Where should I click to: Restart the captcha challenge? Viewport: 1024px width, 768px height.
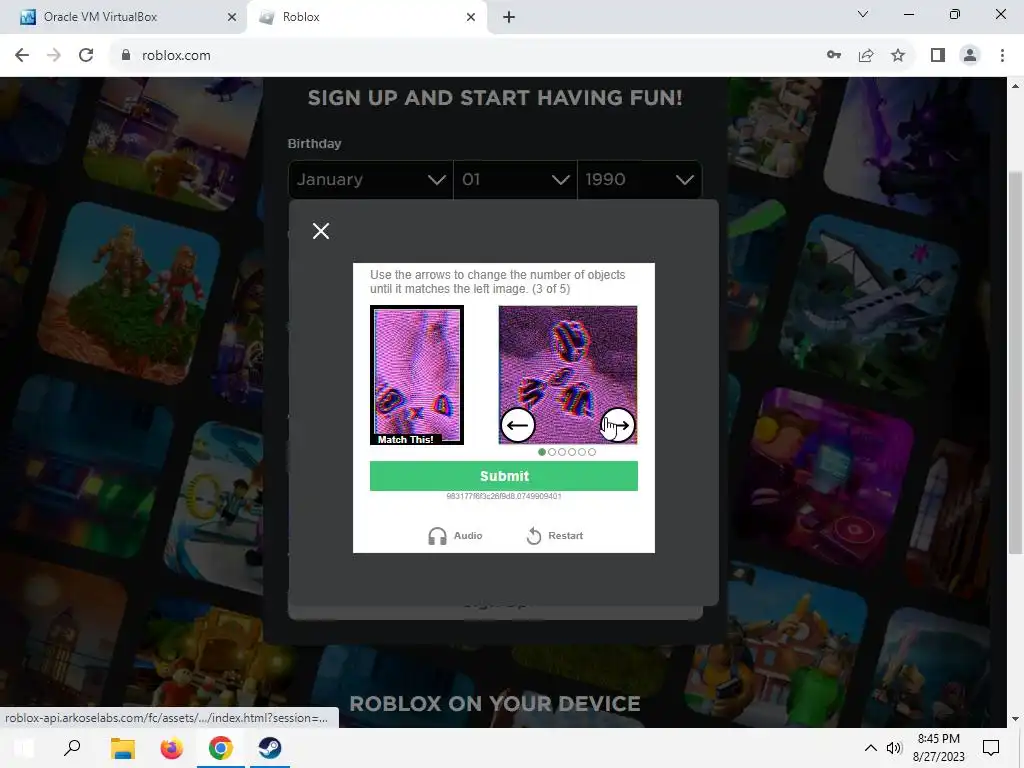tap(554, 536)
